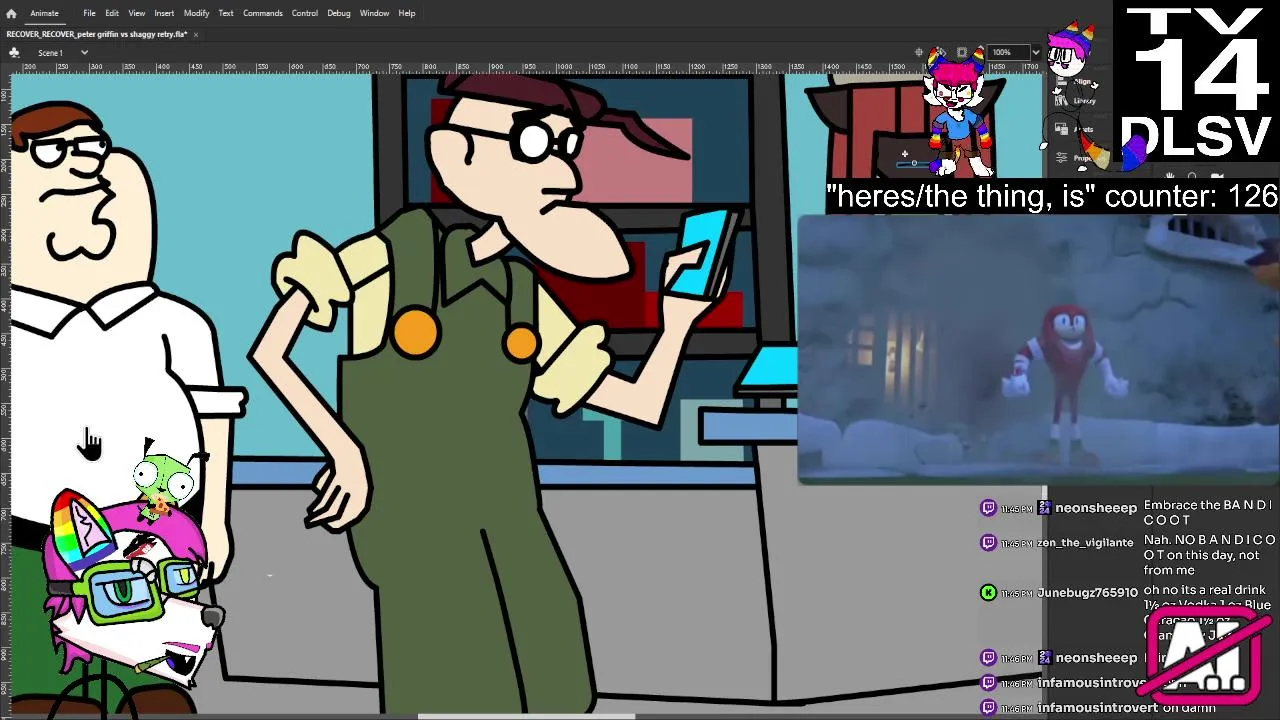Open the Control menu
Viewport: 1280px width, 720px height.
pos(305,13)
